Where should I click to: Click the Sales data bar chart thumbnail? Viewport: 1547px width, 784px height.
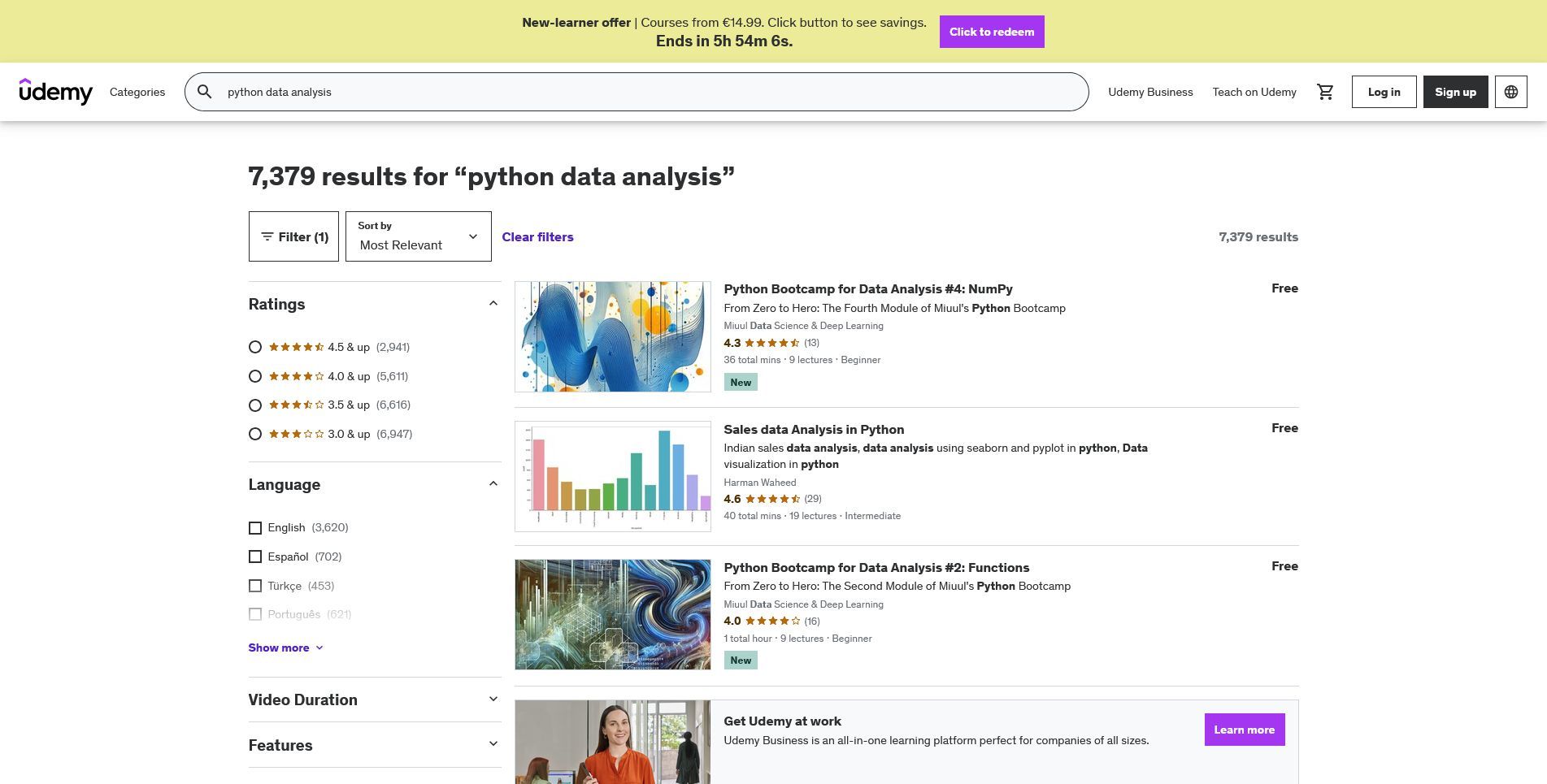click(612, 476)
